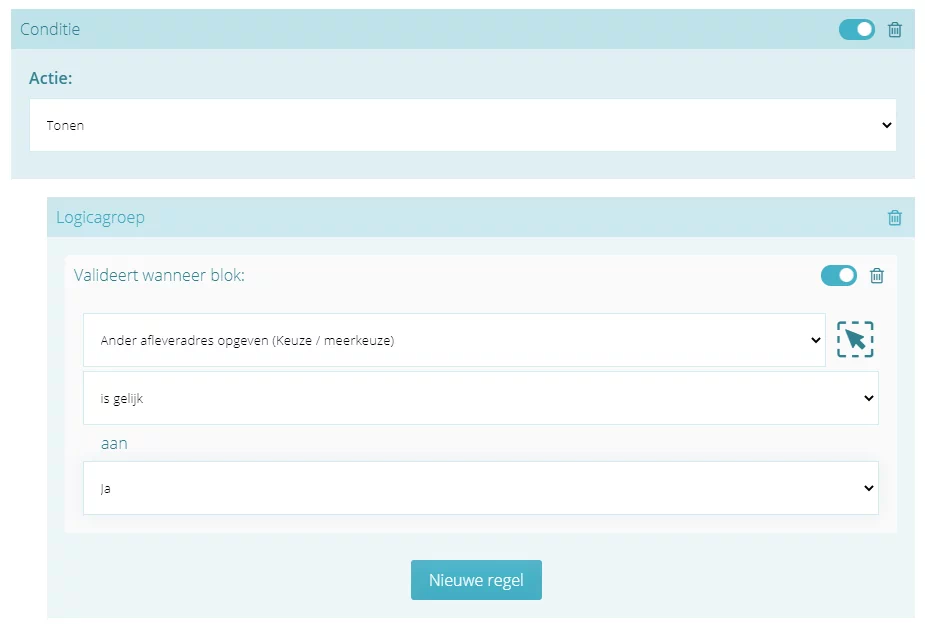Delete the Conditie with its trash icon
Screen dimensions: 925x627
click(x=894, y=29)
